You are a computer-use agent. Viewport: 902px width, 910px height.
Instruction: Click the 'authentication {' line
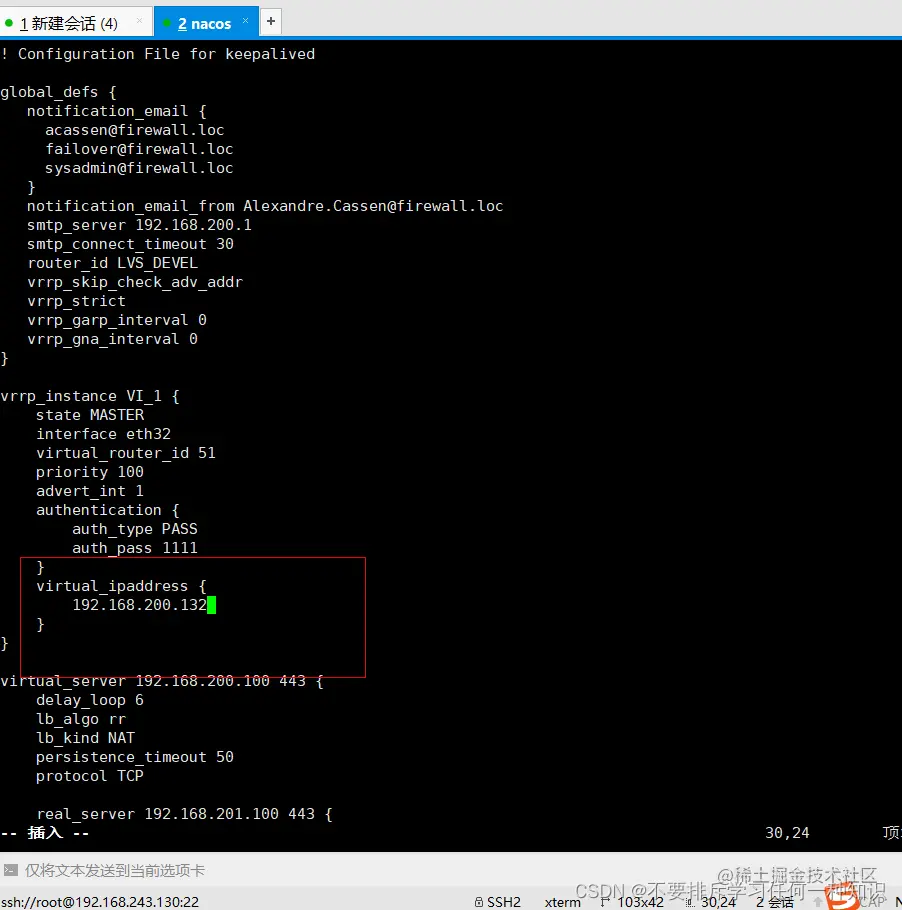(x=108, y=510)
